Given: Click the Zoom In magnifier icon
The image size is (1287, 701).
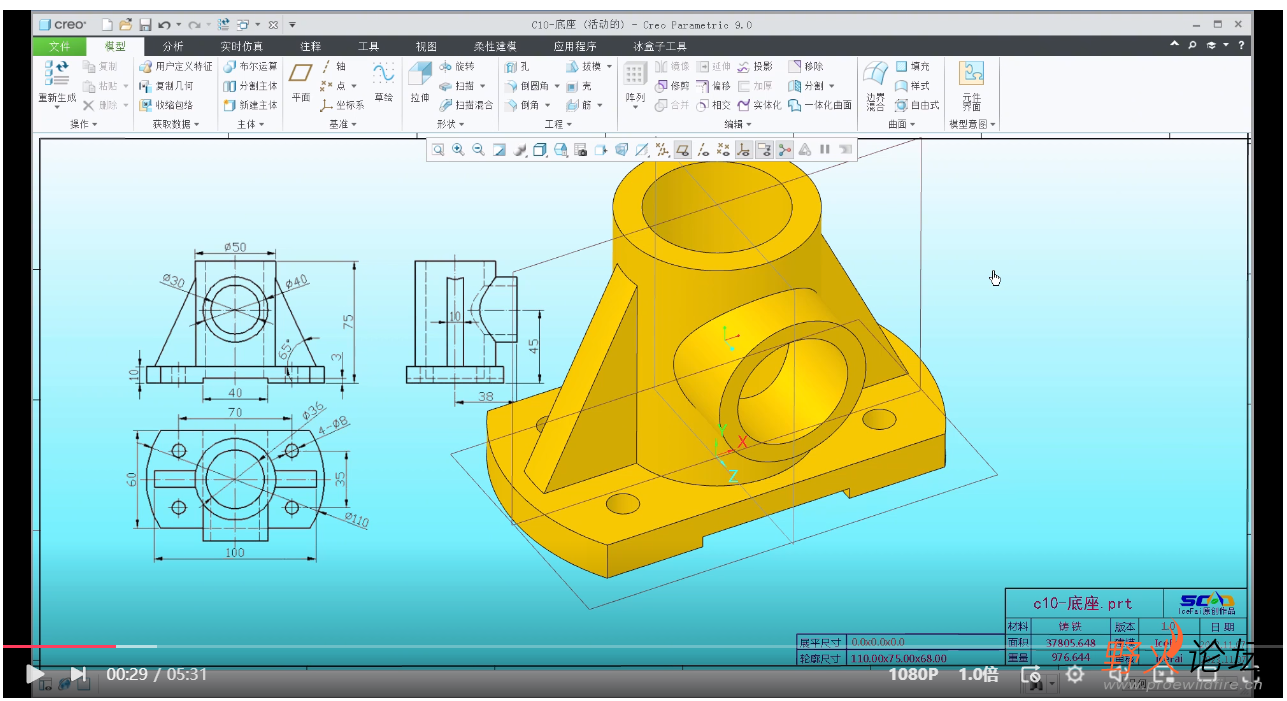Looking at the screenshot, I should (x=458, y=150).
